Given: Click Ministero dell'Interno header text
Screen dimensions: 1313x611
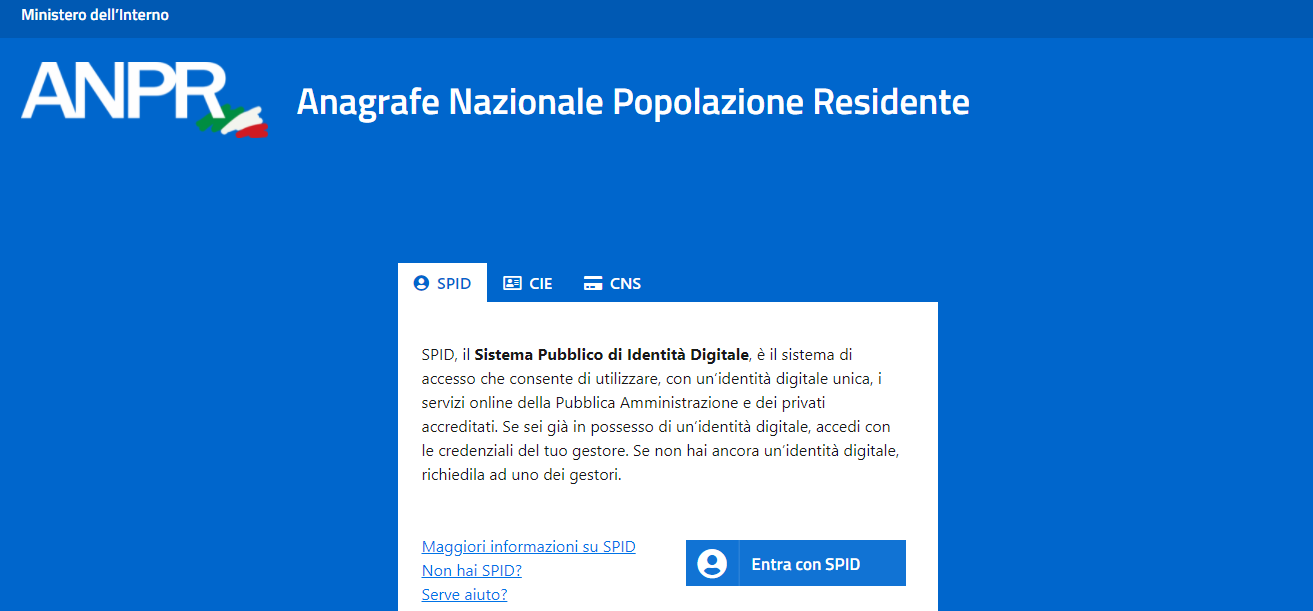Looking at the screenshot, I should 95,15.
